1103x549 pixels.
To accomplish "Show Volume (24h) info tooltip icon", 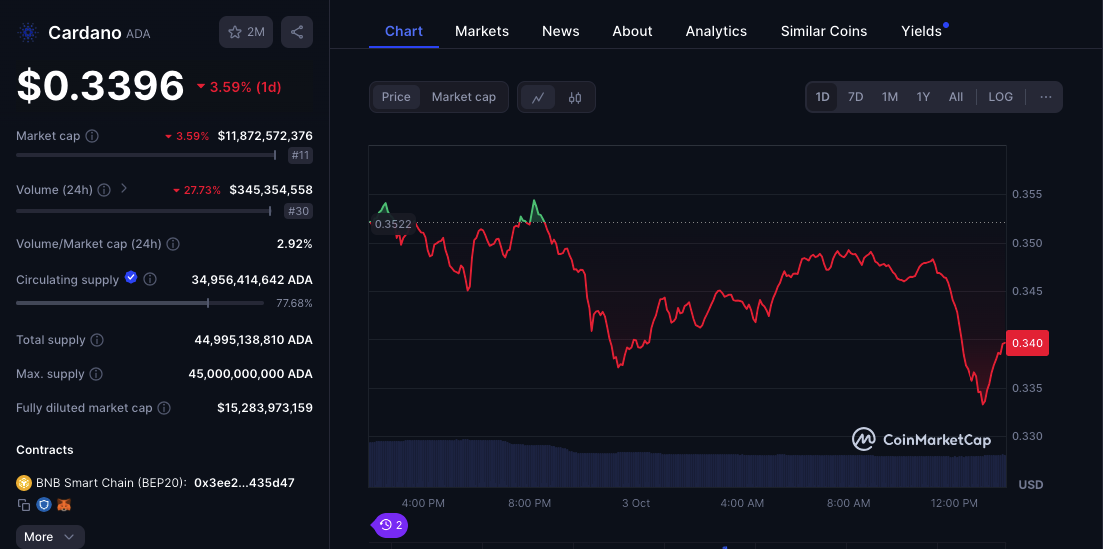I will 104,190.
